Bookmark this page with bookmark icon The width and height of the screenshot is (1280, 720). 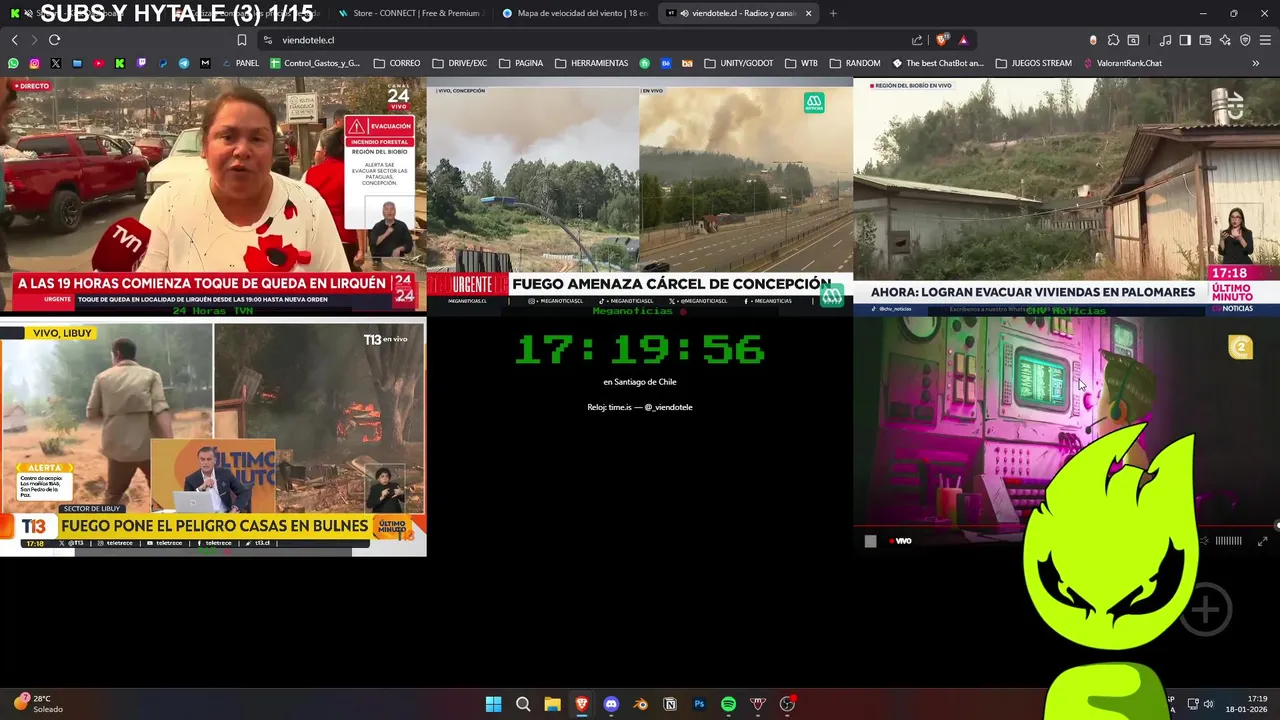pos(241,40)
